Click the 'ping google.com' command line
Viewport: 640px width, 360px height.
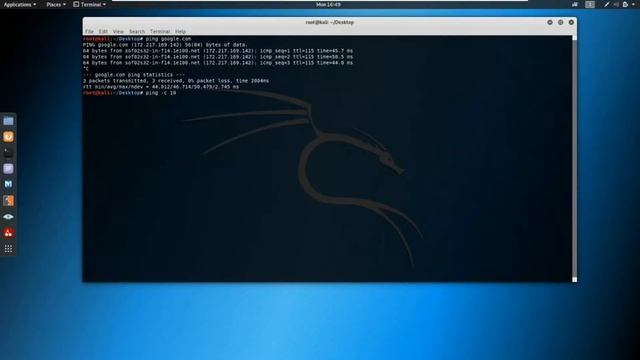tap(137, 39)
